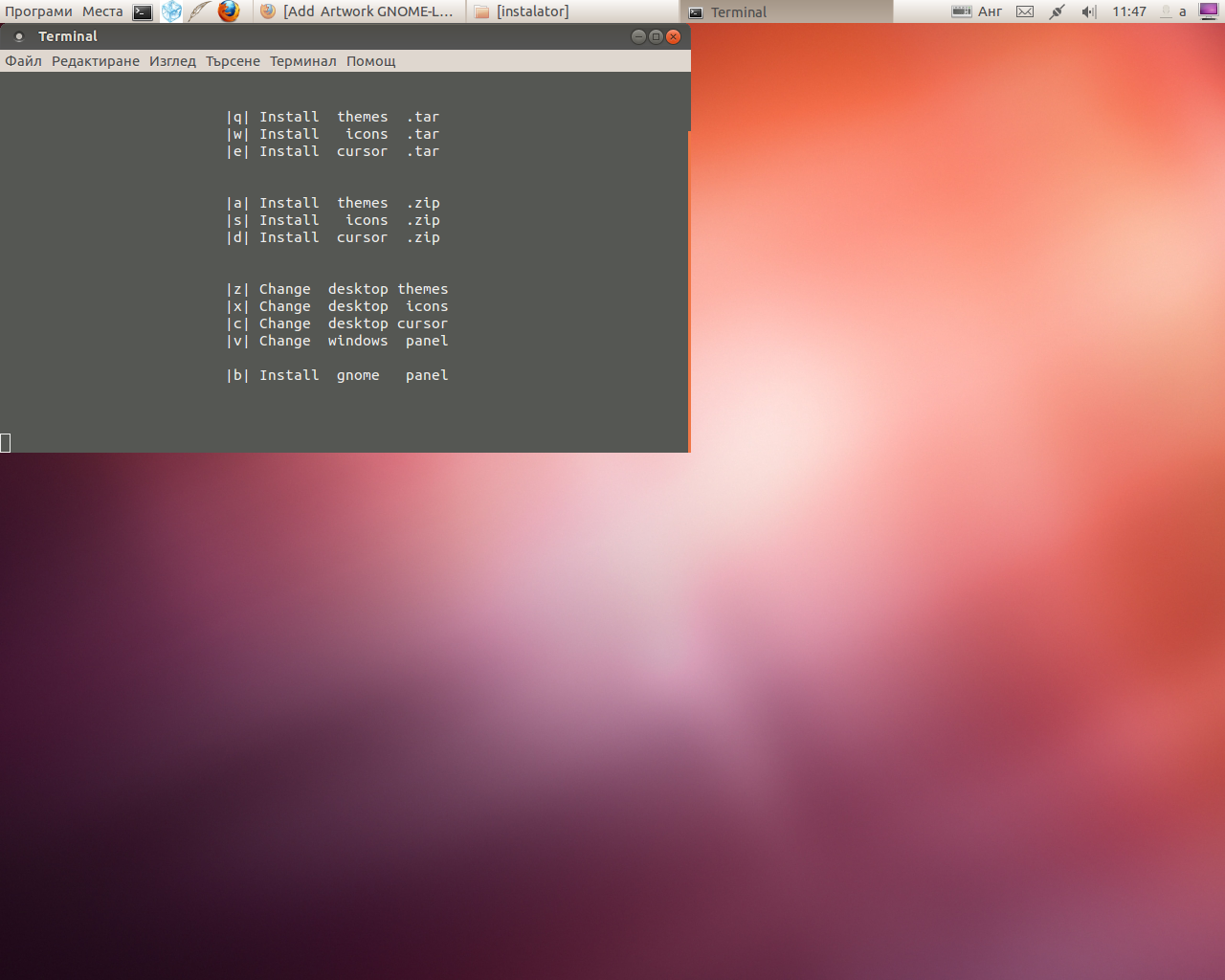The width and height of the screenshot is (1225, 980).
Task: Change keyboard layout via Анг indicator
Action: tap(990, 11)
